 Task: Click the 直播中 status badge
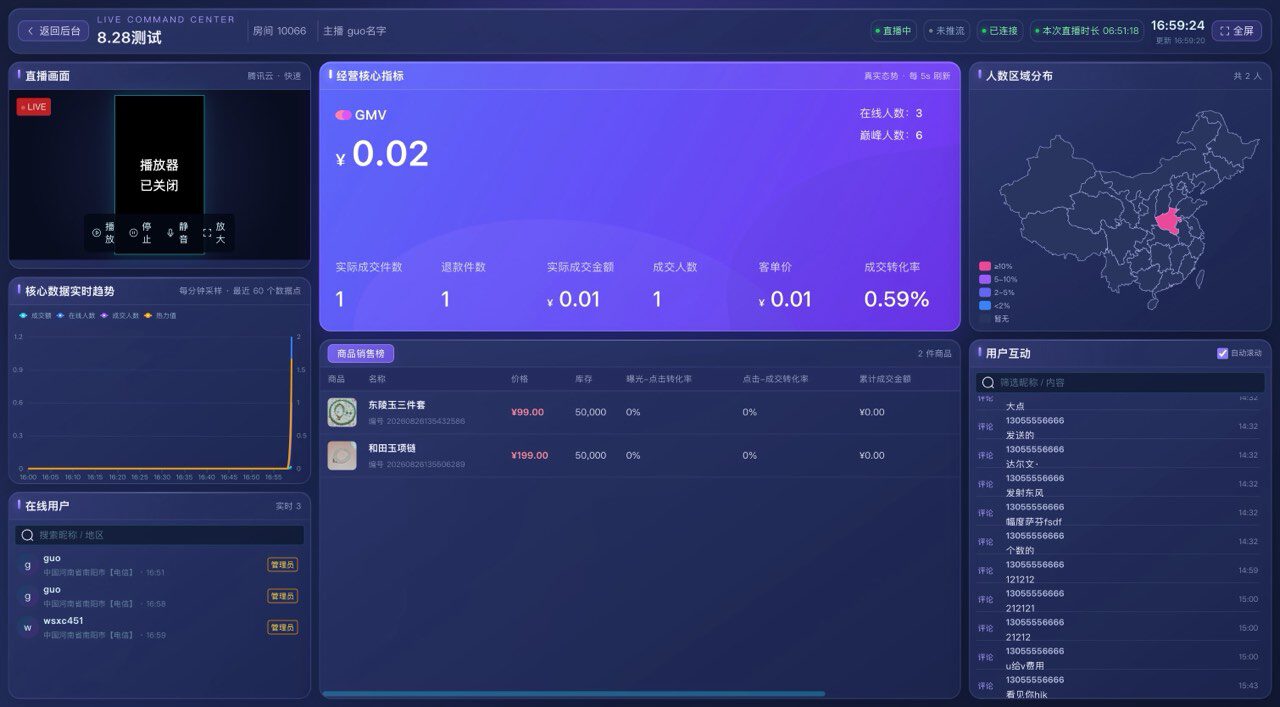893,31
